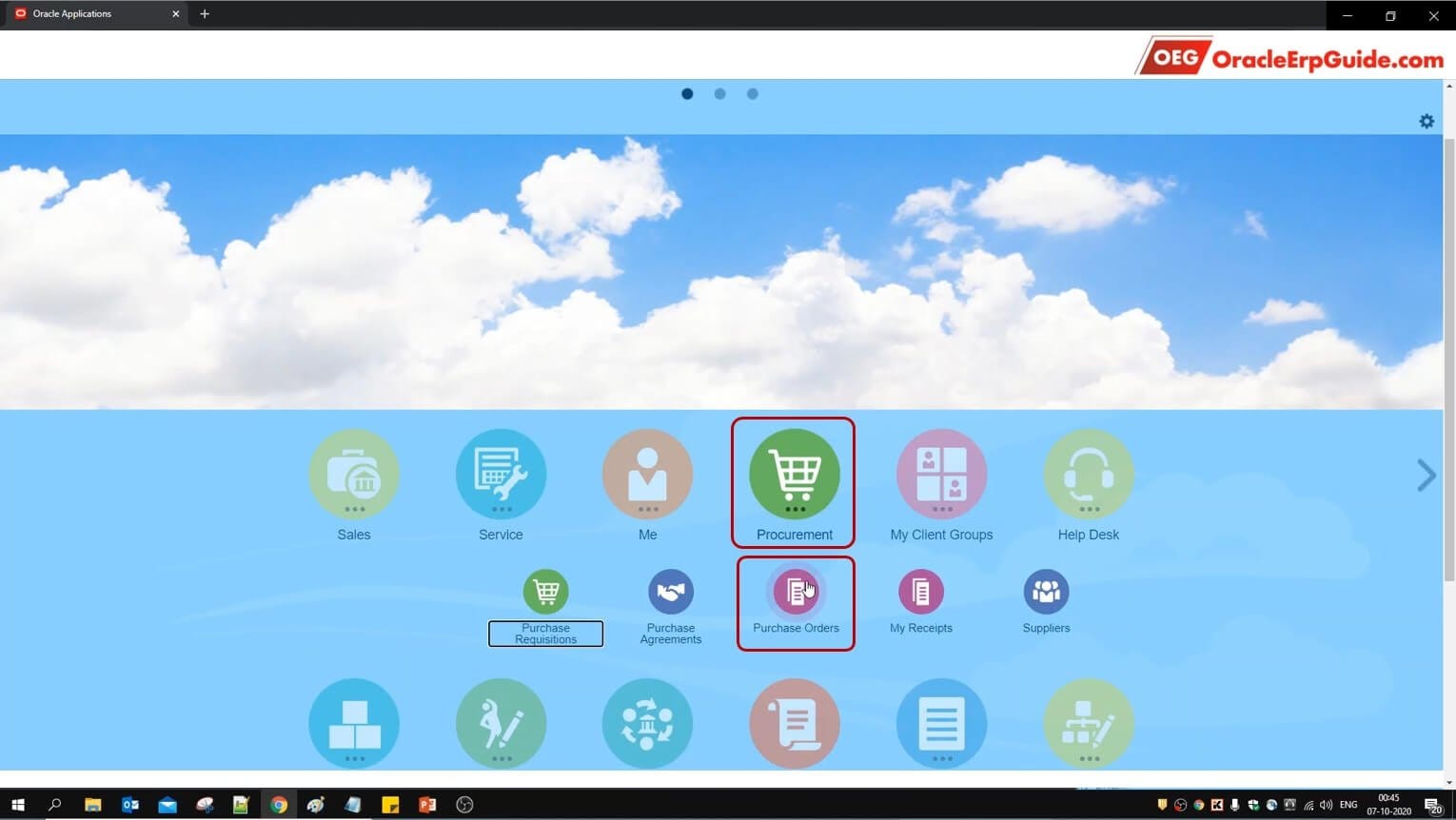
Task: Open Purchase Requisitions
Action: pyautogui.click(x=545, y=591)
